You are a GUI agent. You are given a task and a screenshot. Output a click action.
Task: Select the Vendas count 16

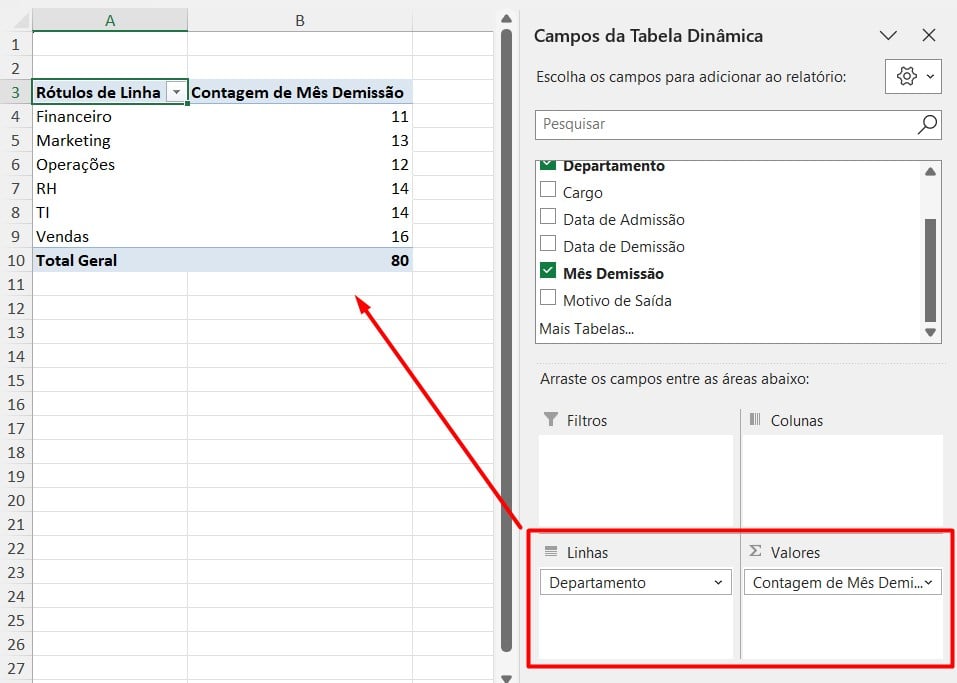pos(300,236)
